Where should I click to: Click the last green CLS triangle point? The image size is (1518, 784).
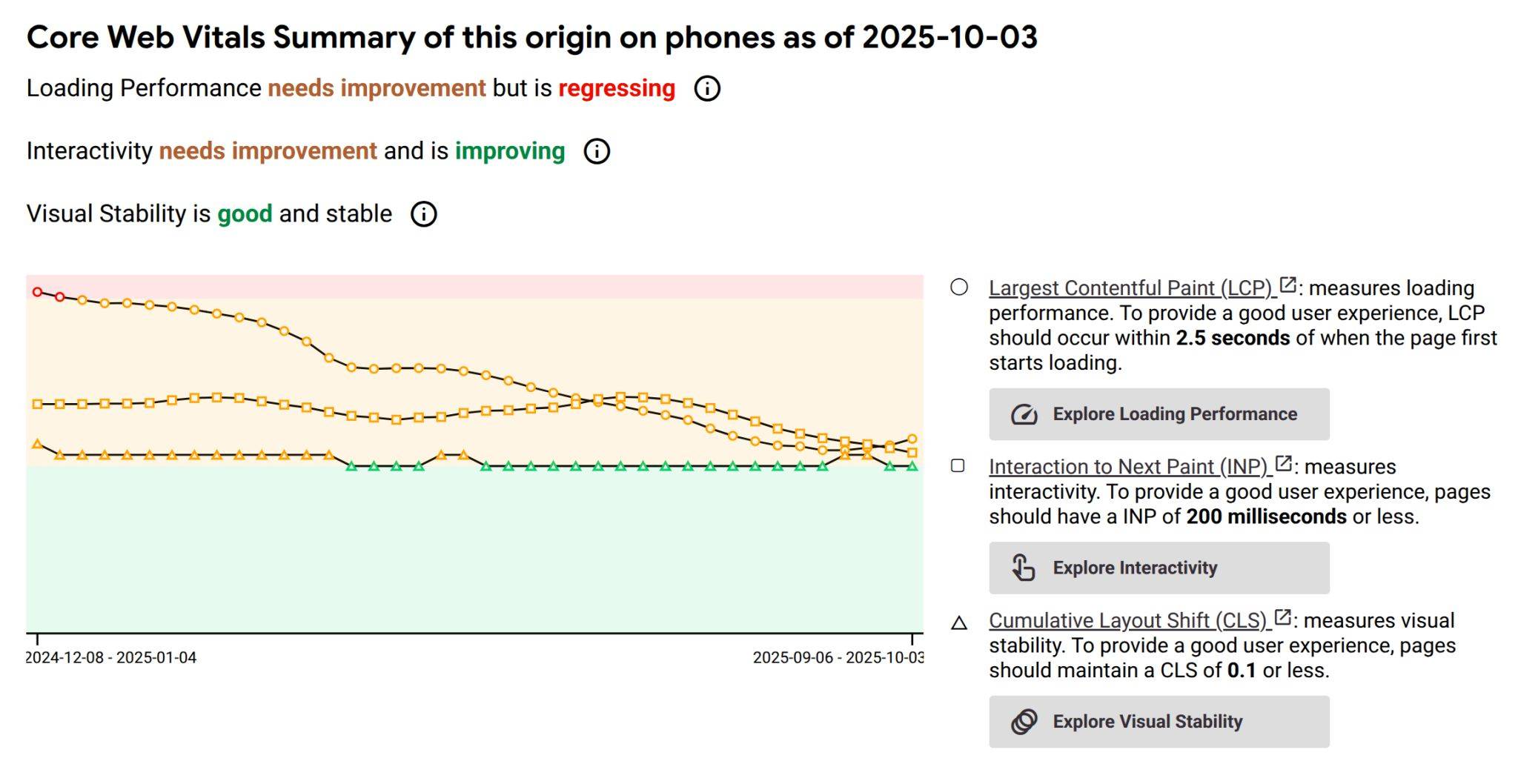click(912, 466)
